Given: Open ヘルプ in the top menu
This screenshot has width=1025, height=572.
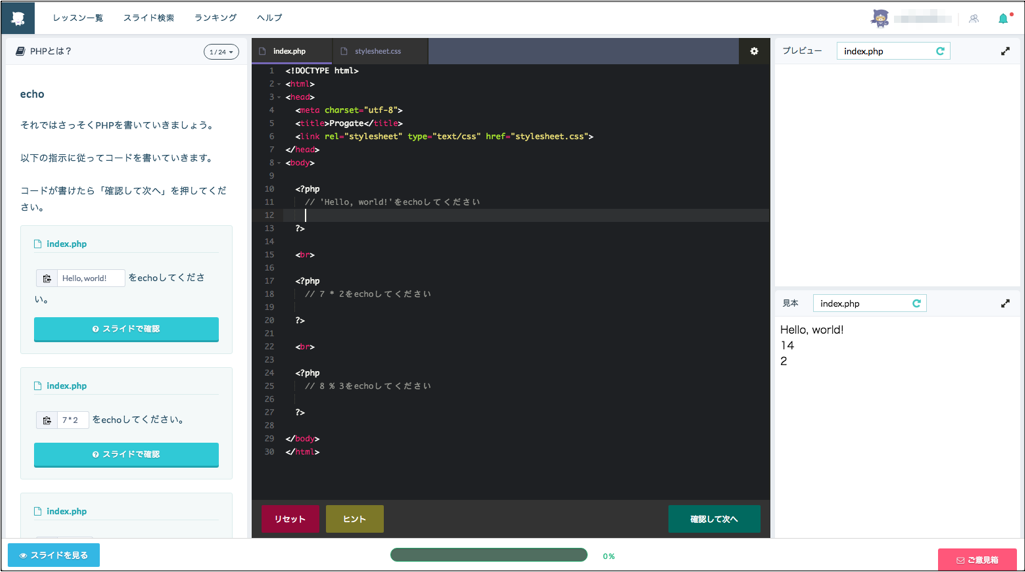Looking at the screenshot, I should pos(269,18).
